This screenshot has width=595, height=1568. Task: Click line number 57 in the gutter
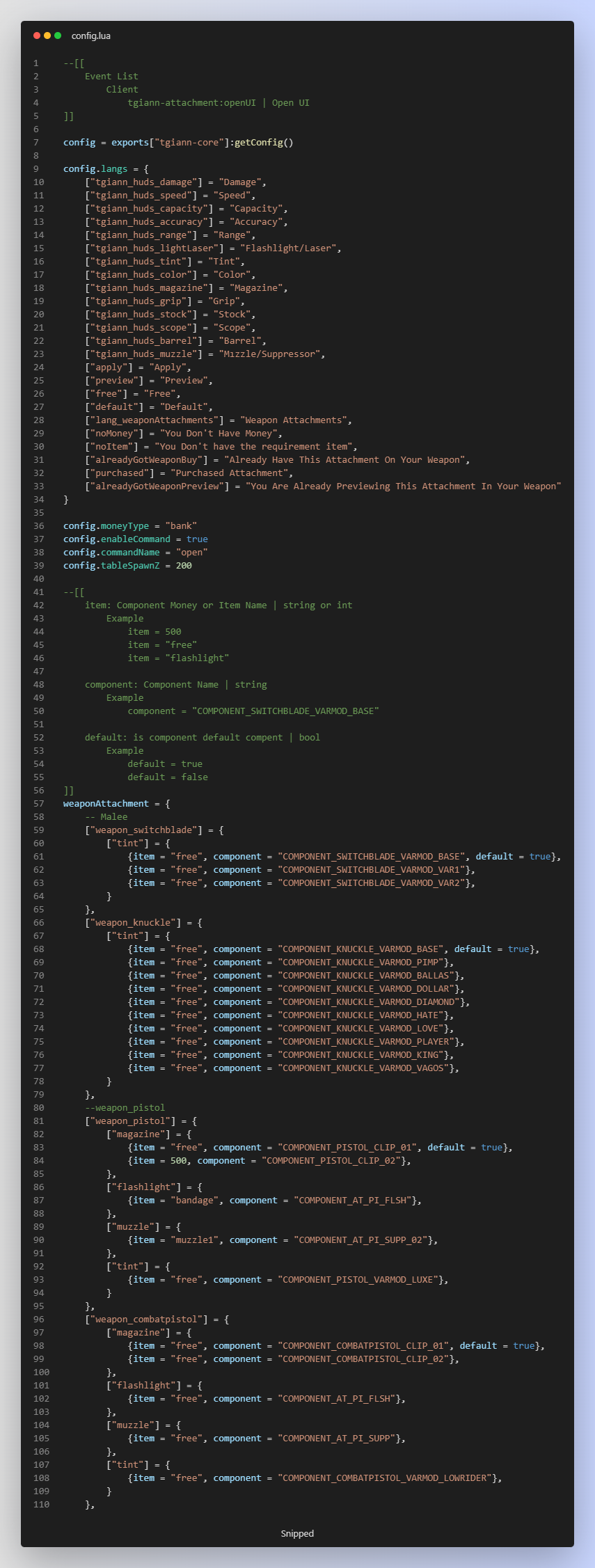click(x=38, y=804)
